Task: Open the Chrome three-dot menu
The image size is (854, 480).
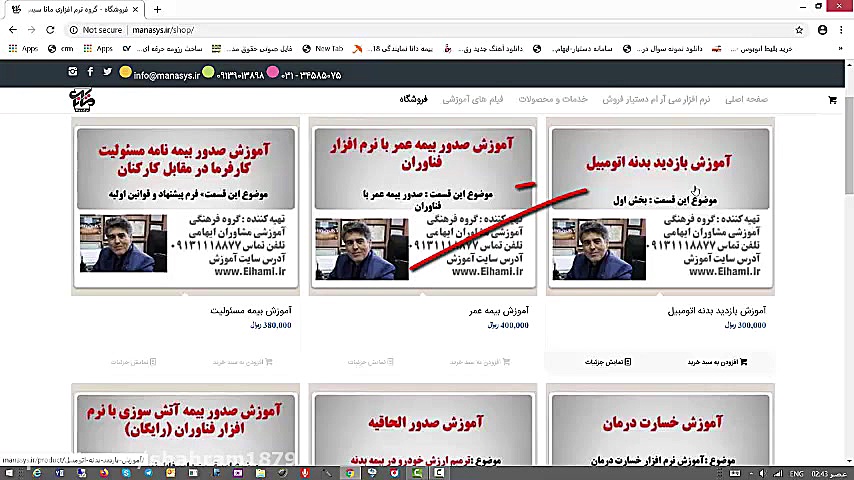Action: tap(841, 30)
